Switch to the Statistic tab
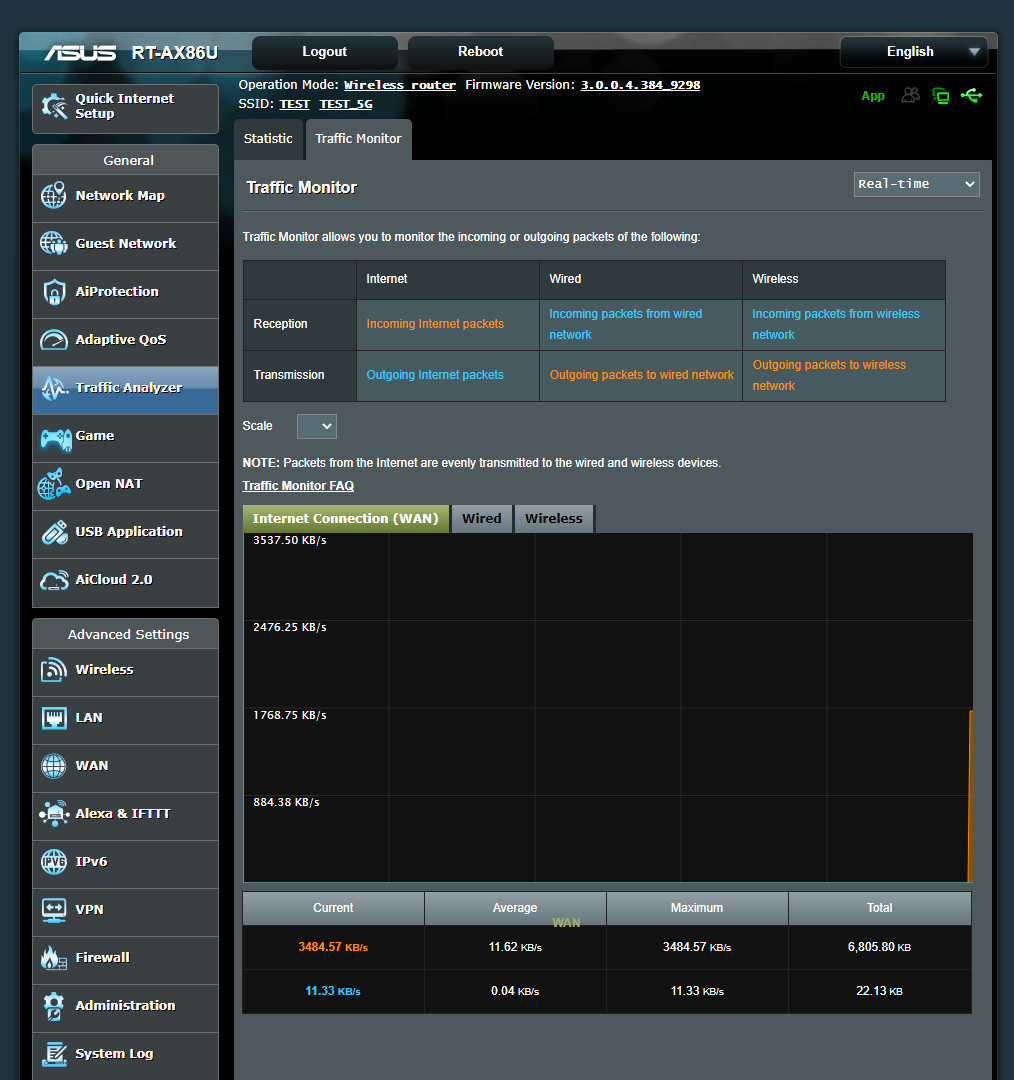 [267, 139]
